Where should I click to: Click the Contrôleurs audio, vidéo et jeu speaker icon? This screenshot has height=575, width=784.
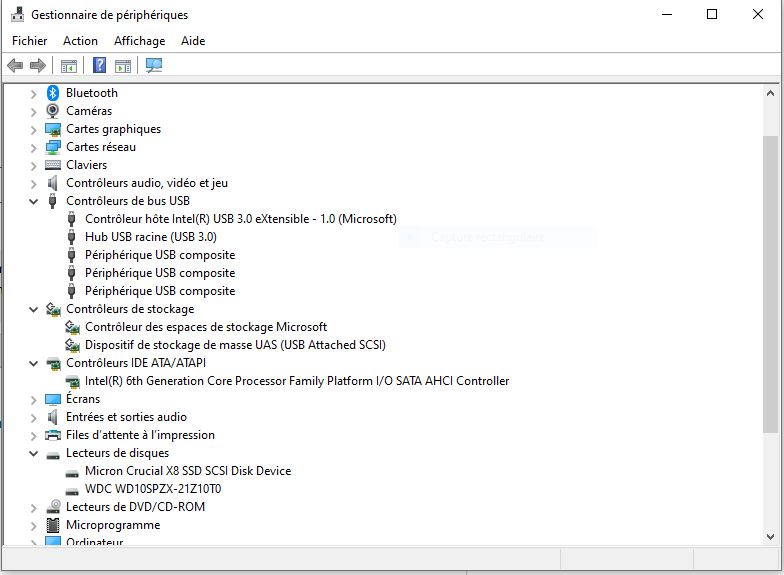point(52,183)
